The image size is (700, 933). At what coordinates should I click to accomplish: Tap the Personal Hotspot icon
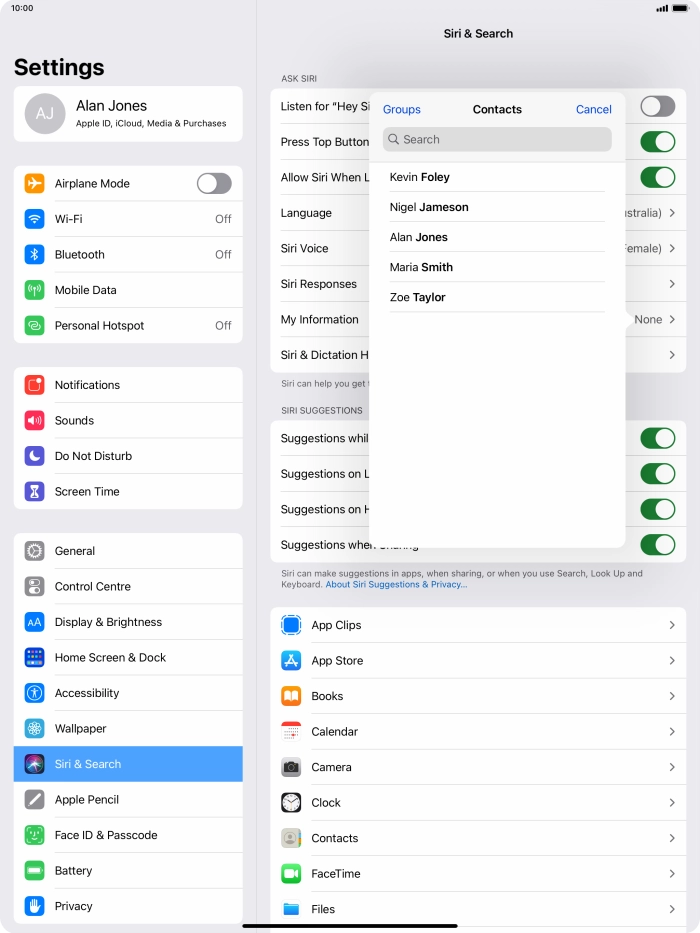pos(35,325)
